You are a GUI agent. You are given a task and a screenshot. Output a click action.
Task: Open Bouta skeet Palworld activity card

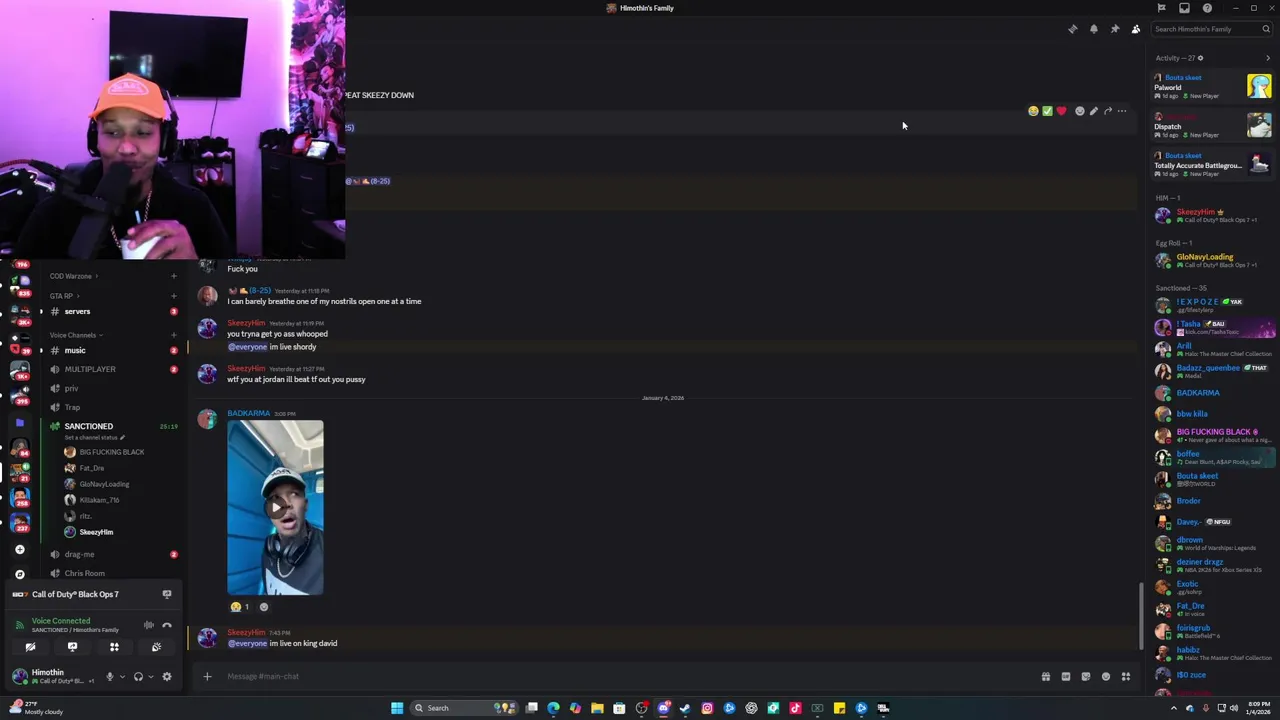(1212, 86)
